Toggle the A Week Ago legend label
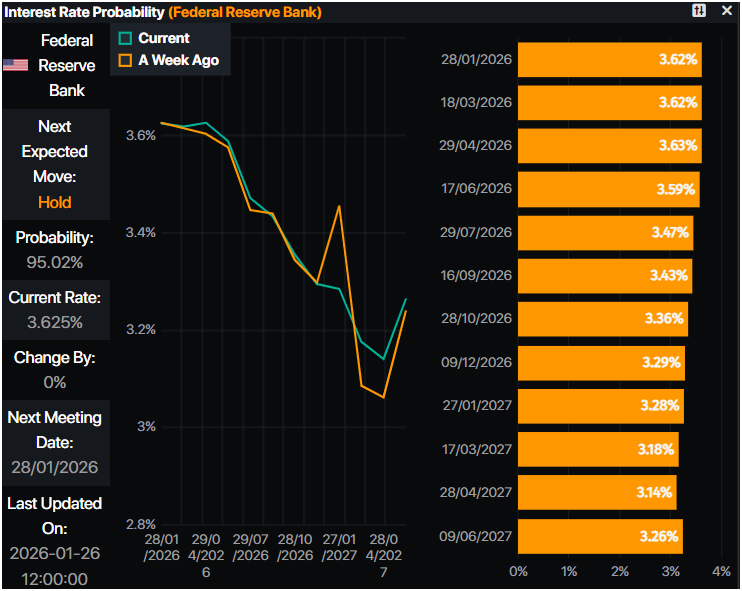 [178, 60]
